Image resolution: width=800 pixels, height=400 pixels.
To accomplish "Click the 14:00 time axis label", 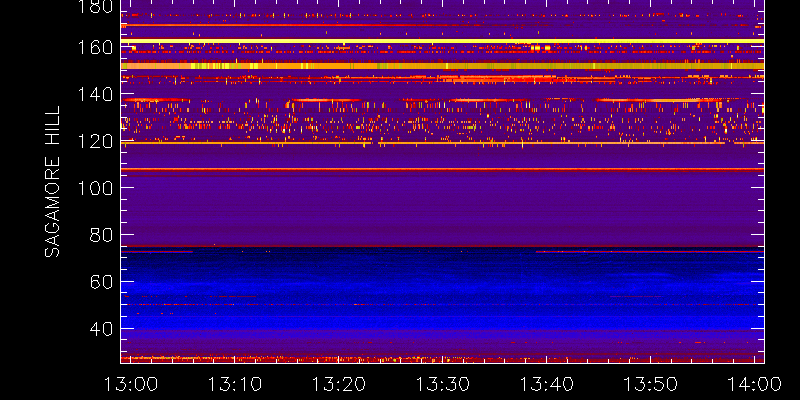I will pos(756,384).
